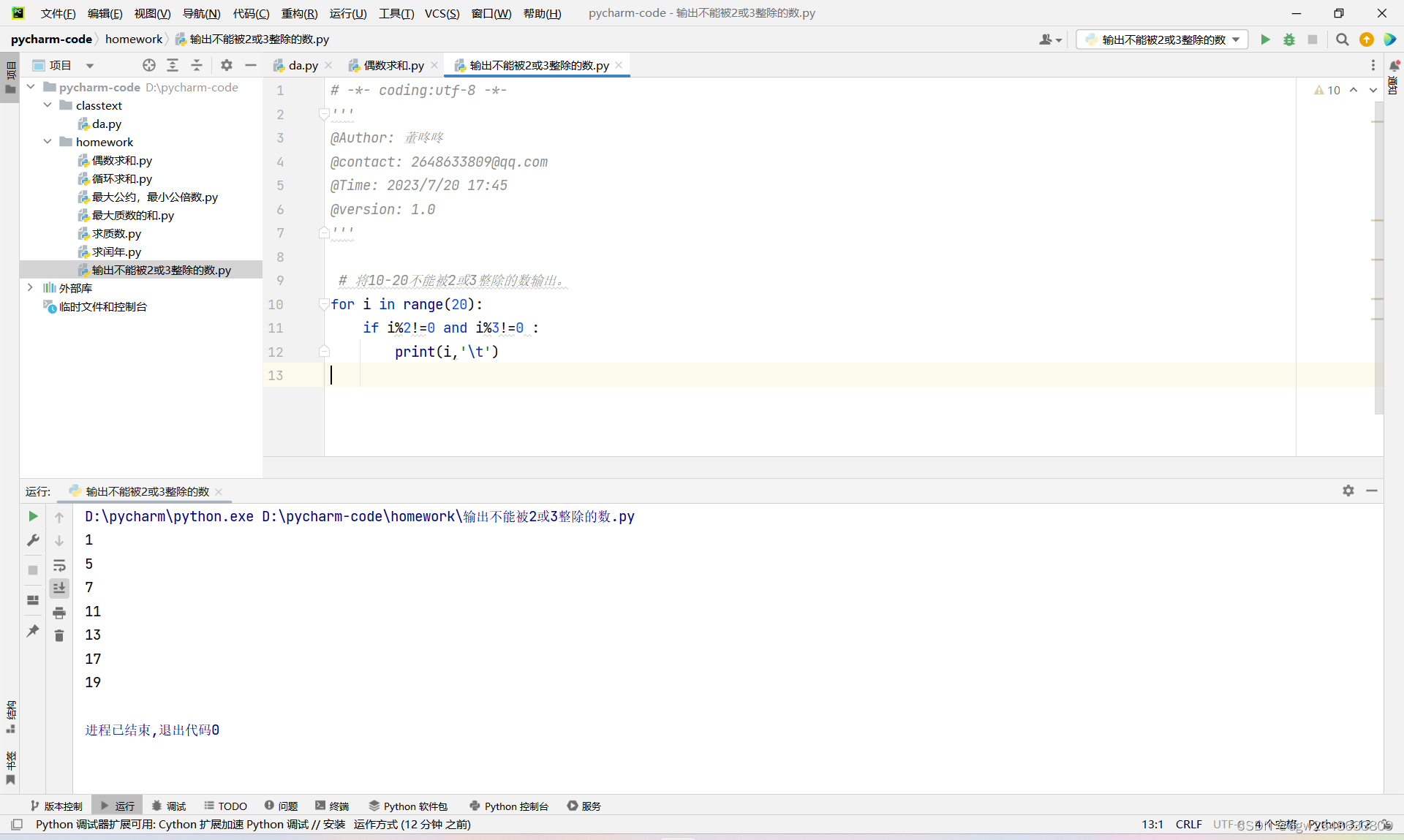Collapse the homework folder
Image resolution: width=1404 pixels, height=840 pixels.
coord(48,142)
